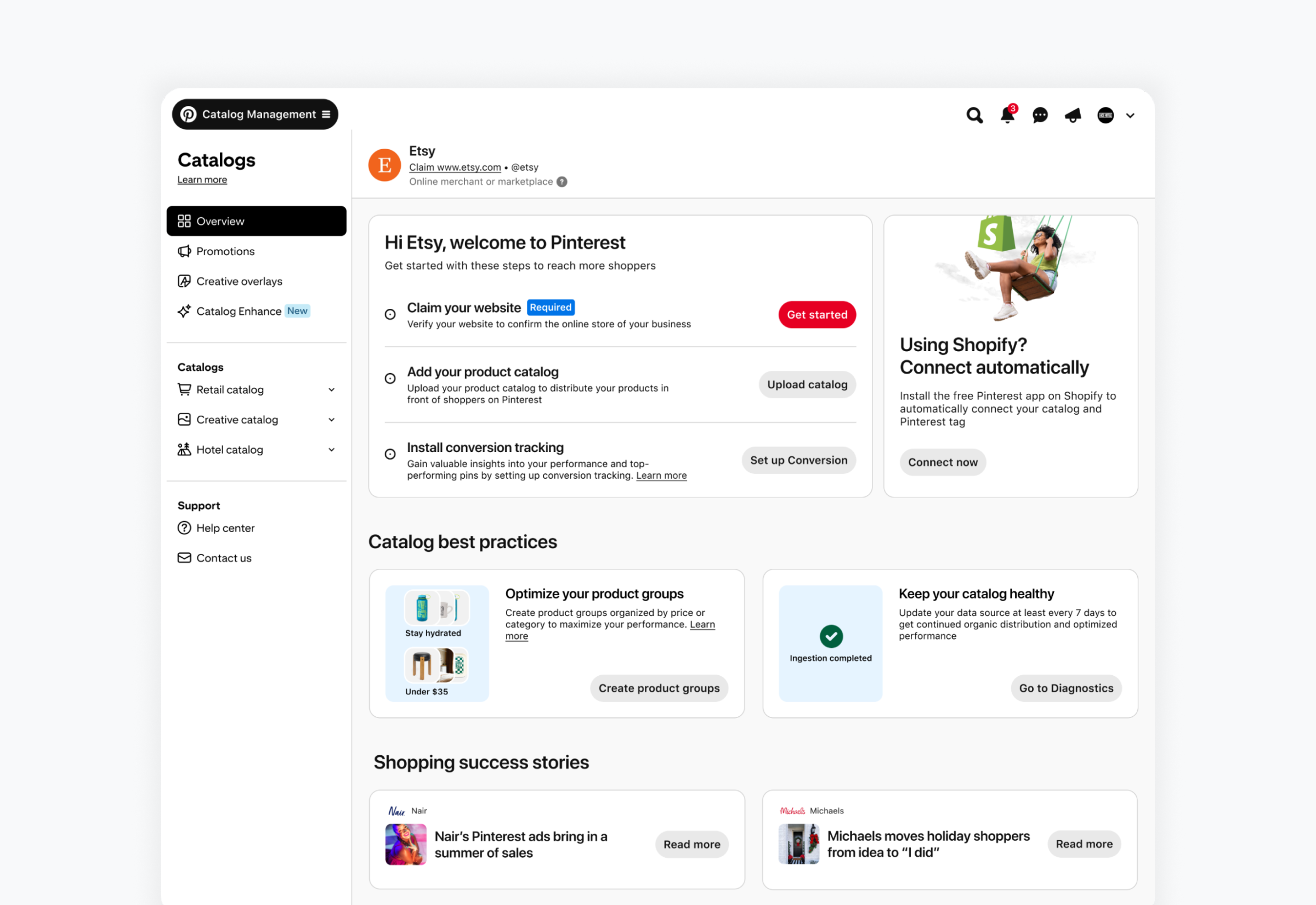This screenshot has width=1316, height=905.
Task: Select the Install conversion tracking circle
Action: 390,454
